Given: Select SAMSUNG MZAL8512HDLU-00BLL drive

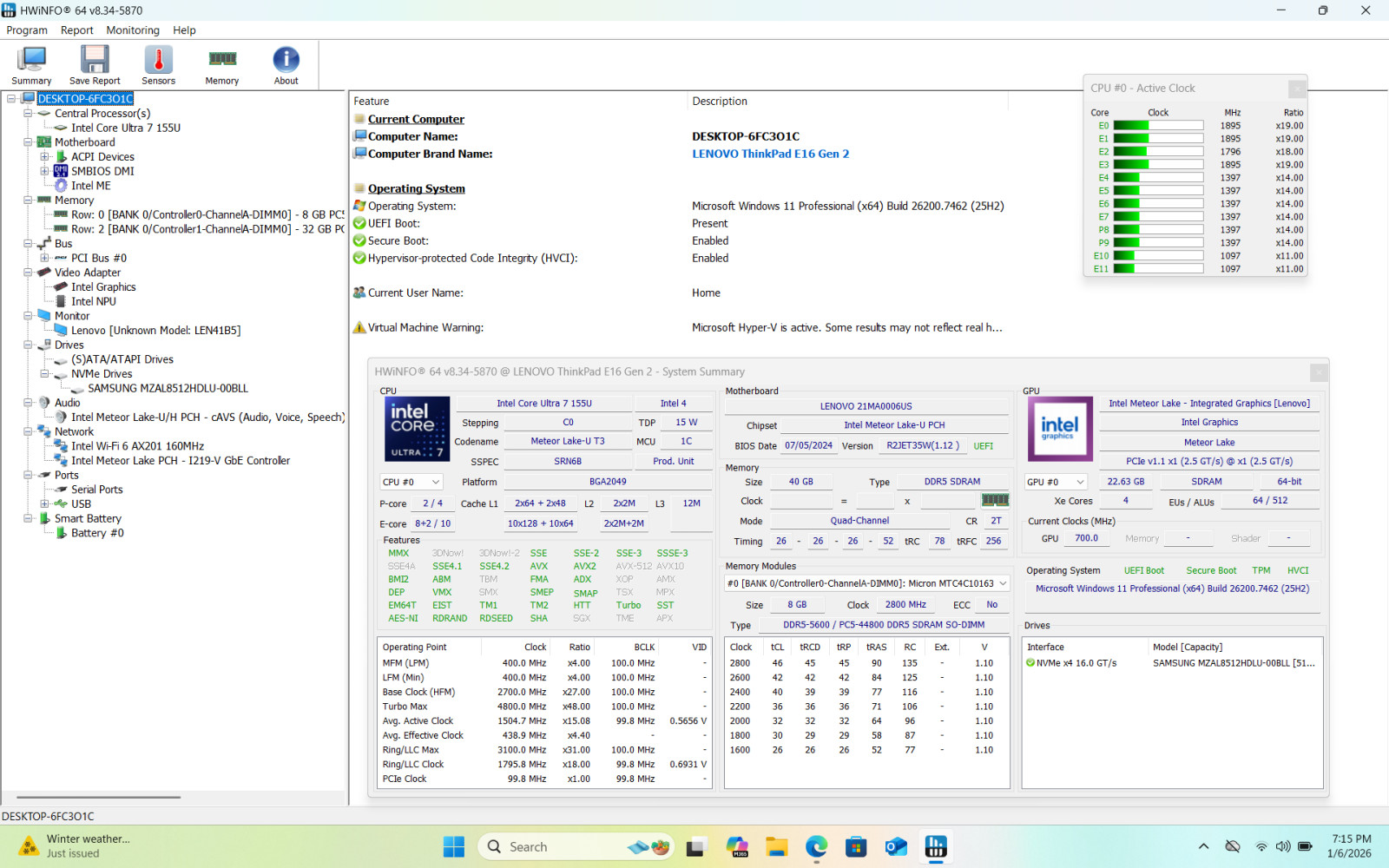Looking at the screenshot, I should (x=168, y=388).
